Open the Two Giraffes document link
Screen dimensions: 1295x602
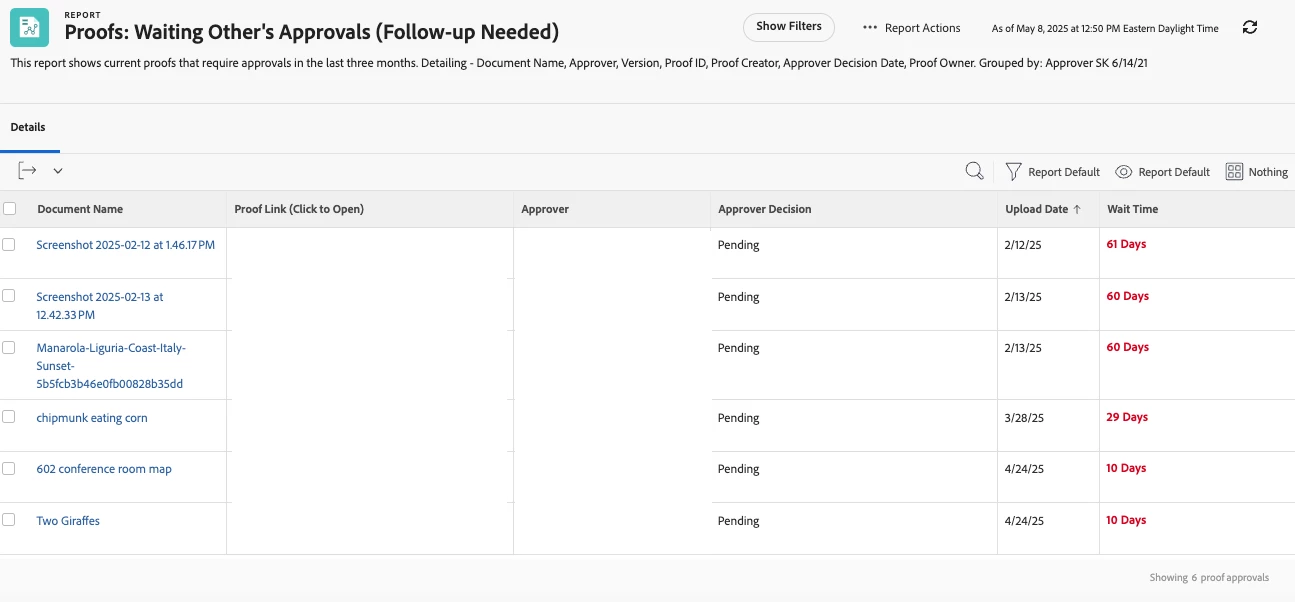[68, 521]
